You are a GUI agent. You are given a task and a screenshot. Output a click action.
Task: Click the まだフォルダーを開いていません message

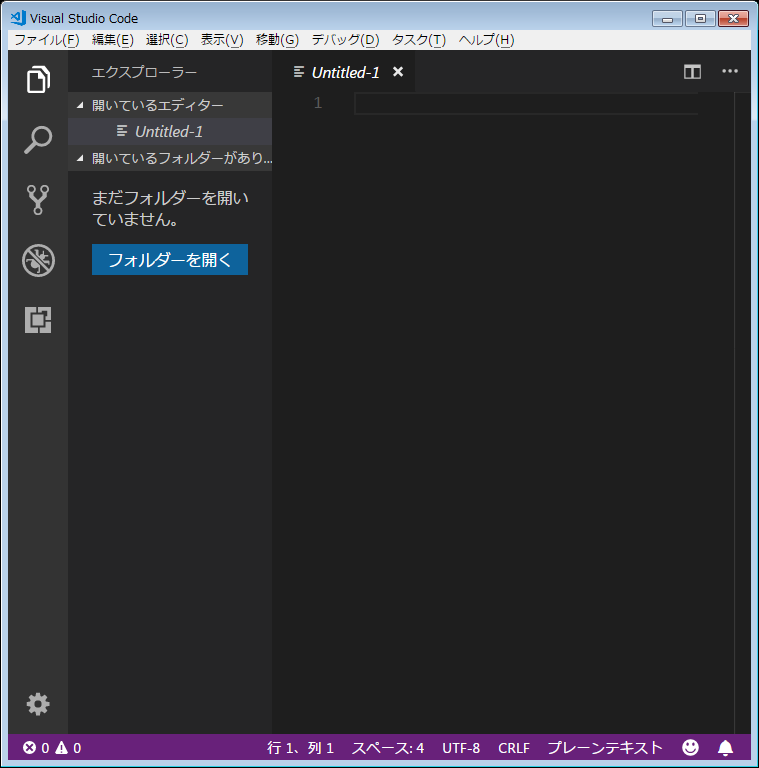(170, 208)
